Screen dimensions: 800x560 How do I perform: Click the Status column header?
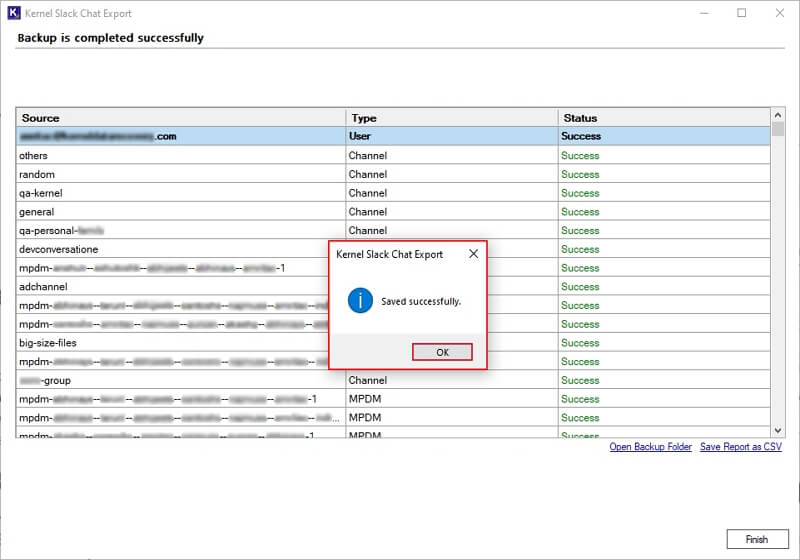tap(580, 118)
